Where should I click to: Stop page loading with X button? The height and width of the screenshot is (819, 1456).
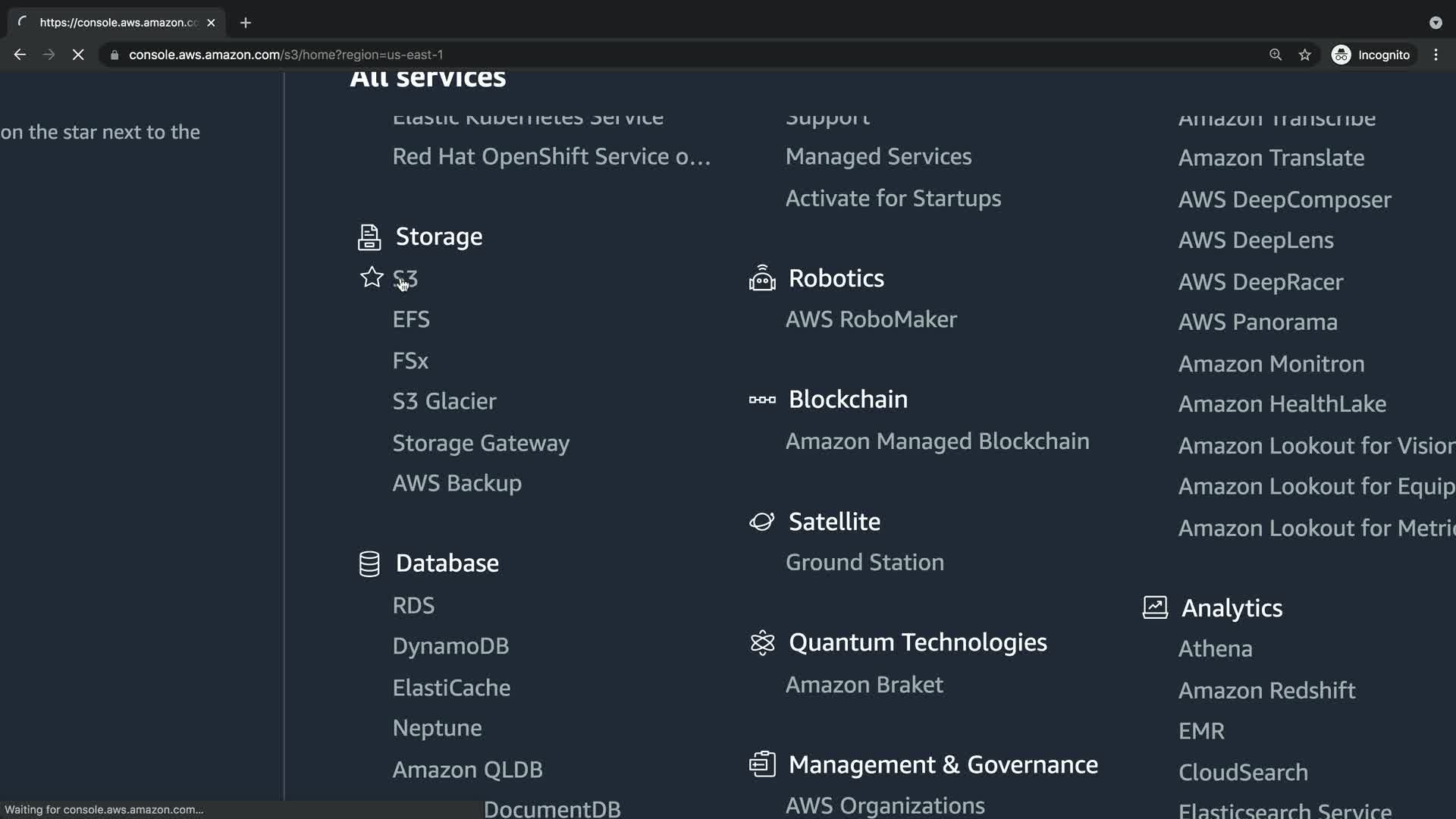click(x=78, y=55)
